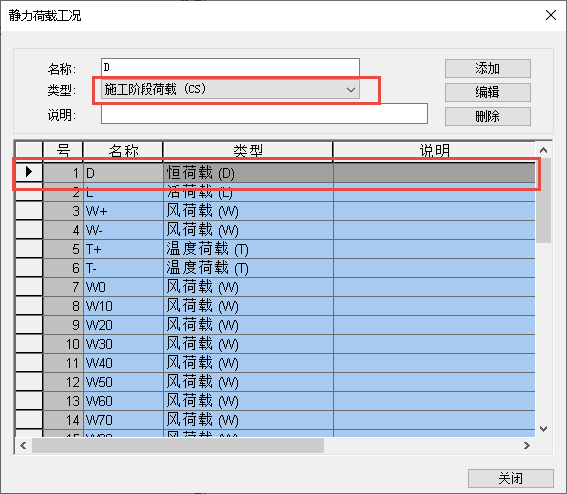
Task: Open the 类型 load type dropdown
Action: tap(230, 89)
